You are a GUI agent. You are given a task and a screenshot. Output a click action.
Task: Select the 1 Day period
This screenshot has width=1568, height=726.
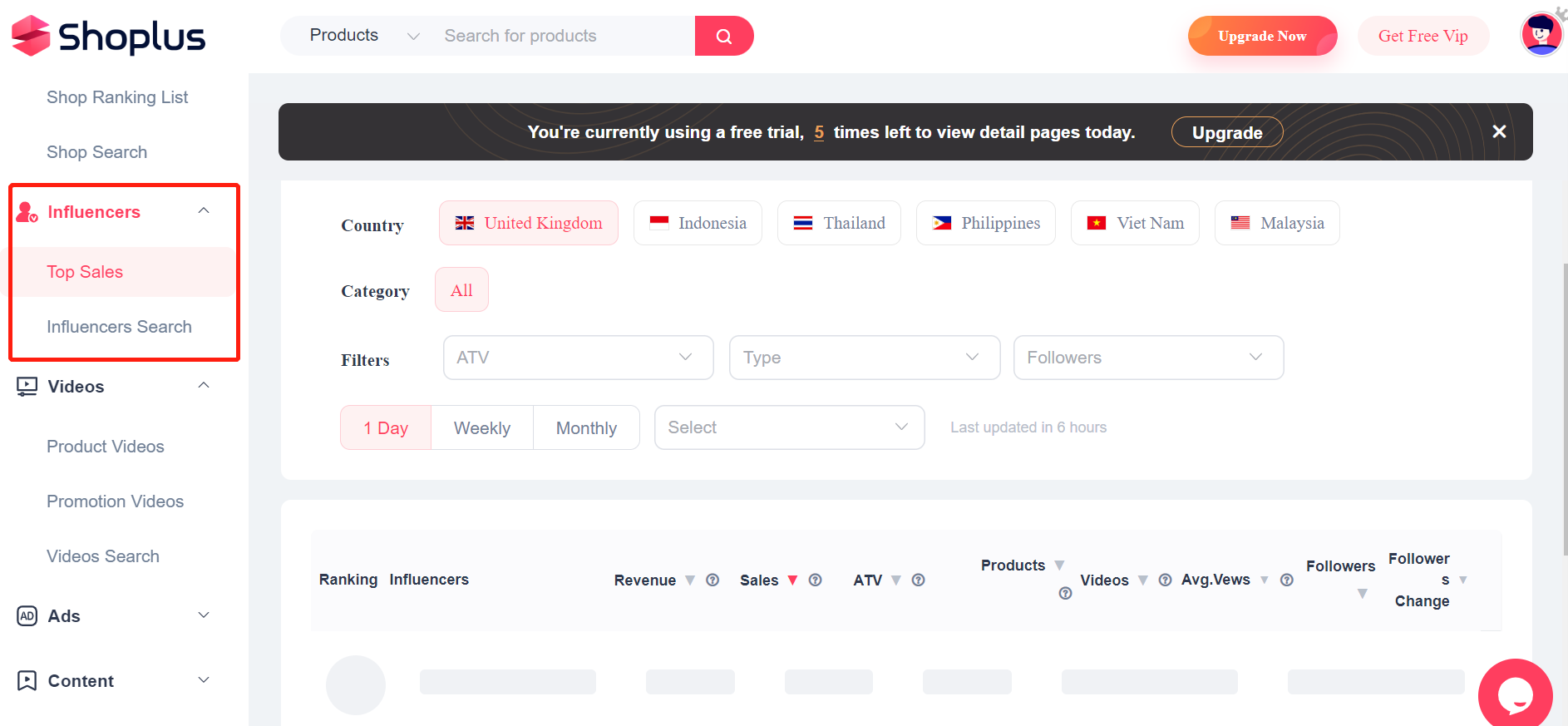[x=386, y=428]
